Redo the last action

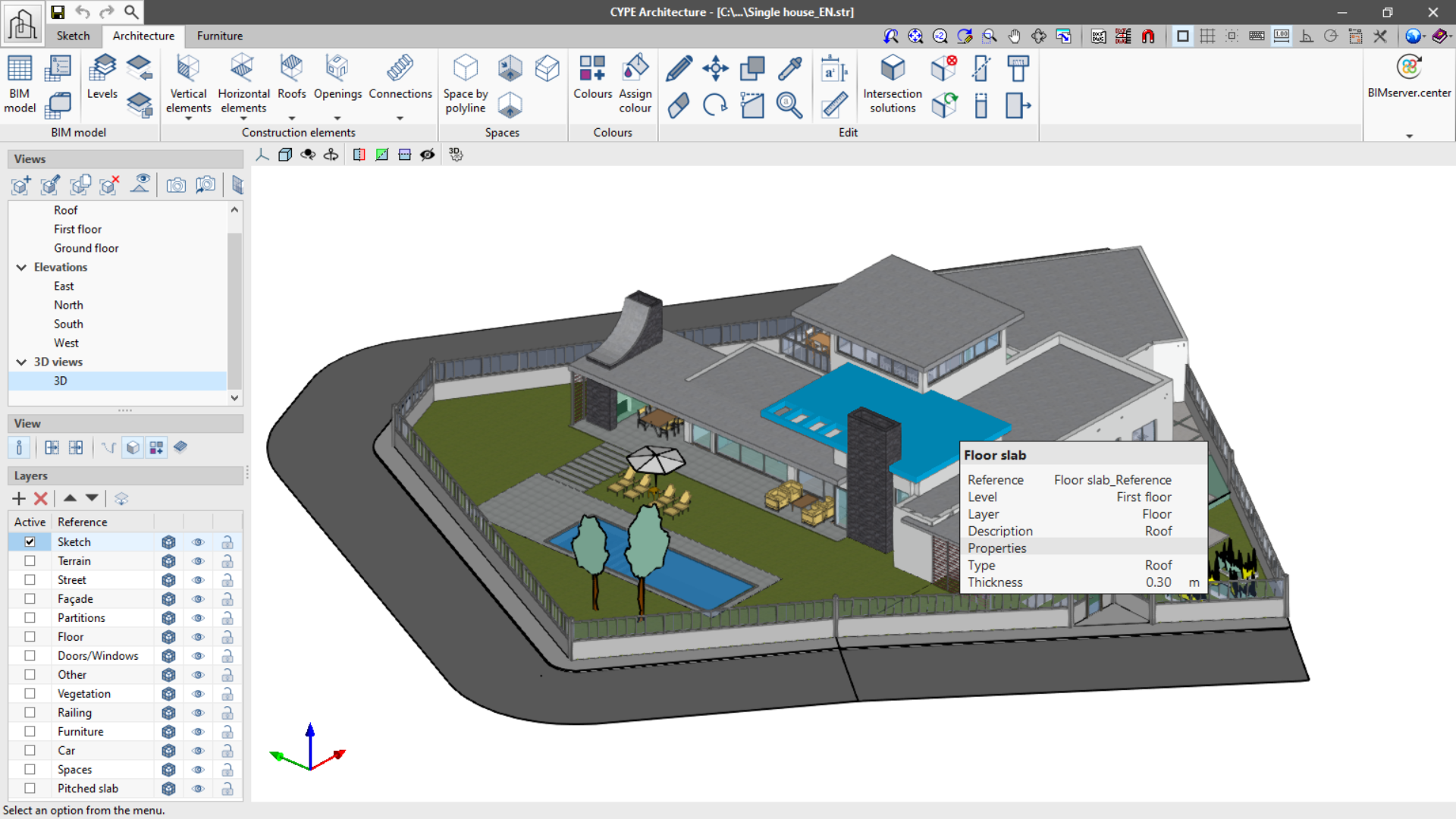coord(107,12)
